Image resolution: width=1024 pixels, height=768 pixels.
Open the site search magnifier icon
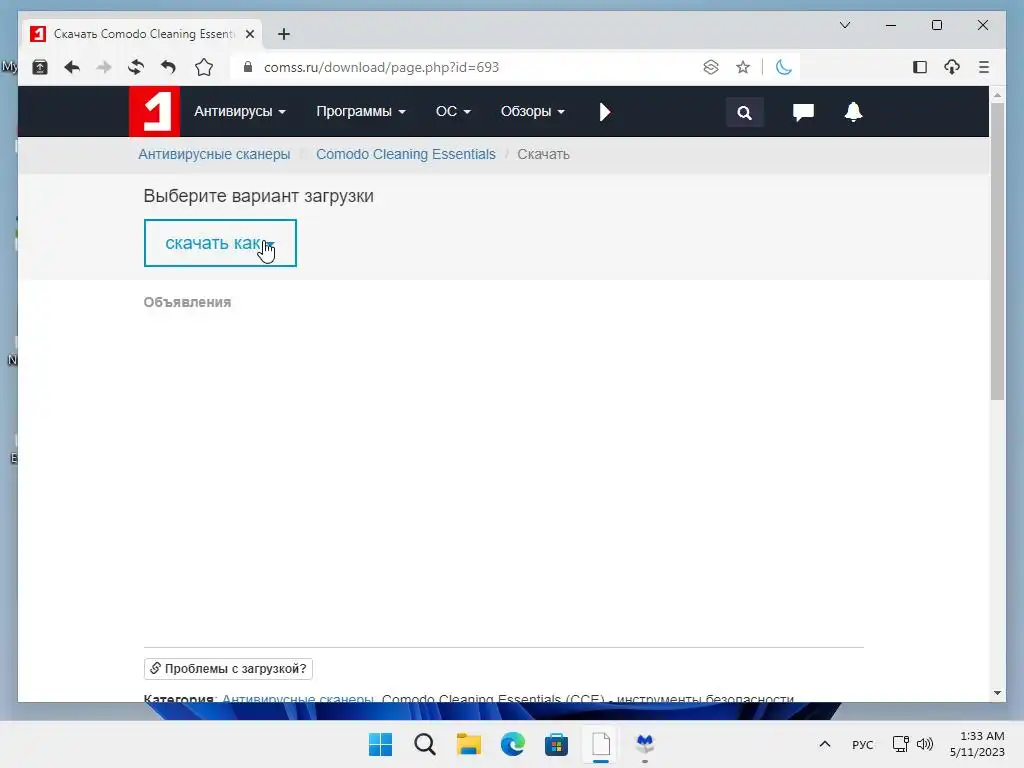click(744, 112)
